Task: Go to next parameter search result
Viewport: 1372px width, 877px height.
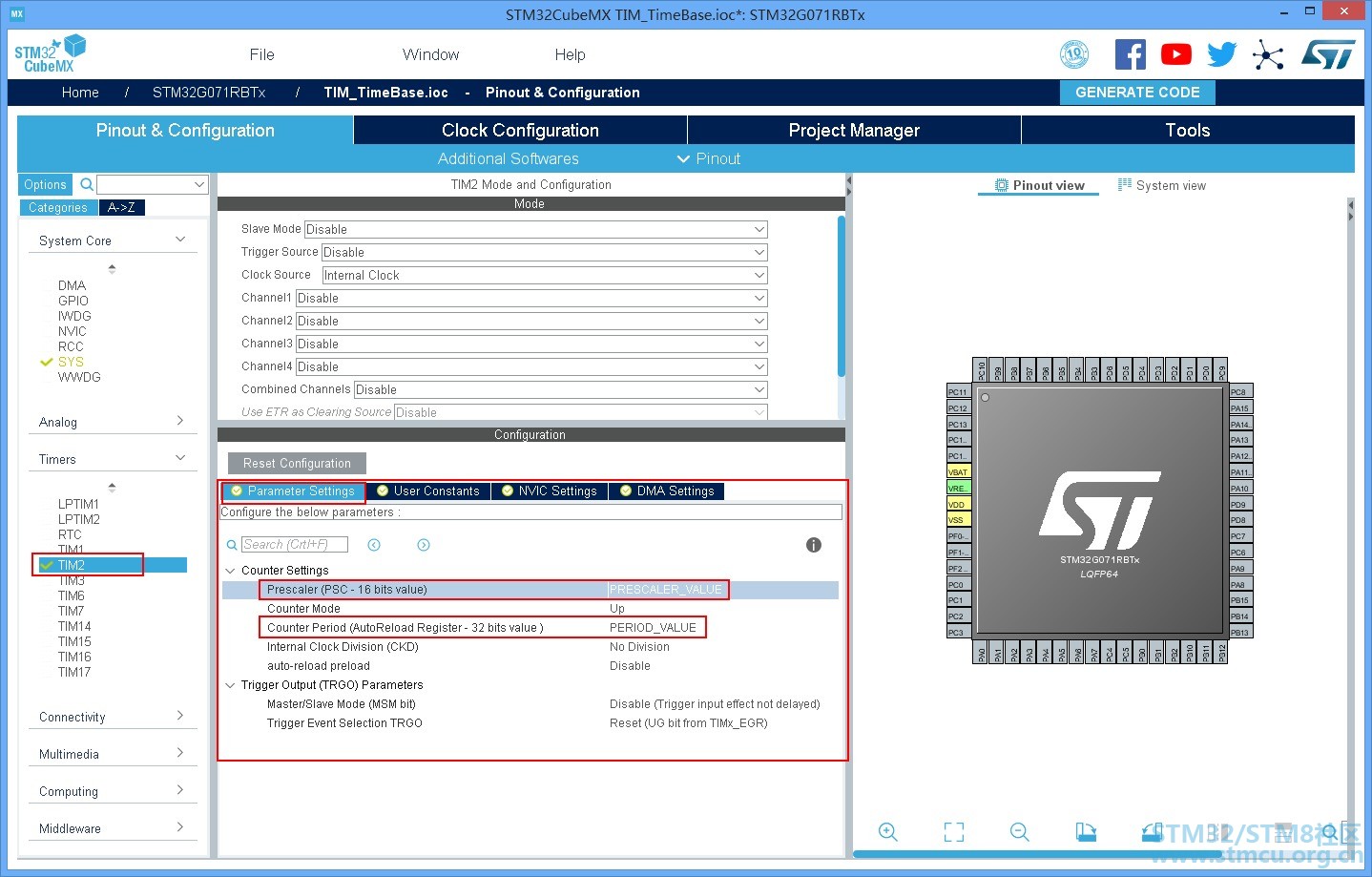Action: click(x=424, y=545)
